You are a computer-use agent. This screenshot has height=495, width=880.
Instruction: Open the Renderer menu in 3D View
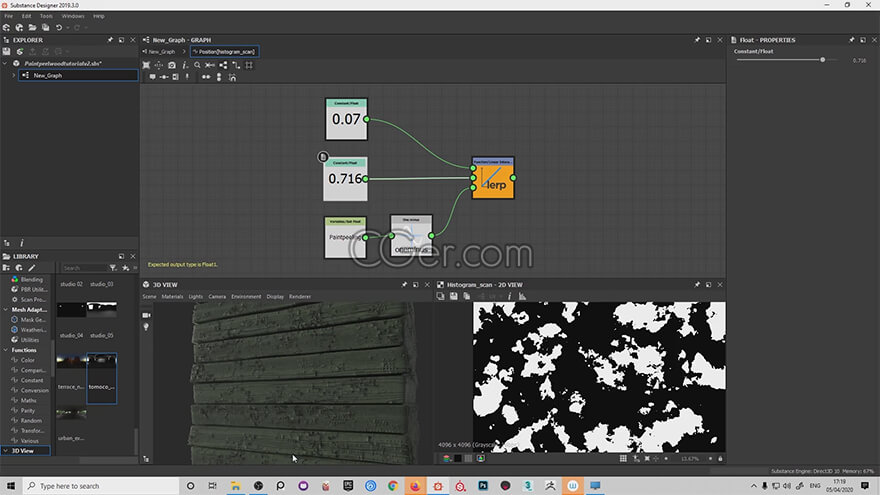coord(300,296)
